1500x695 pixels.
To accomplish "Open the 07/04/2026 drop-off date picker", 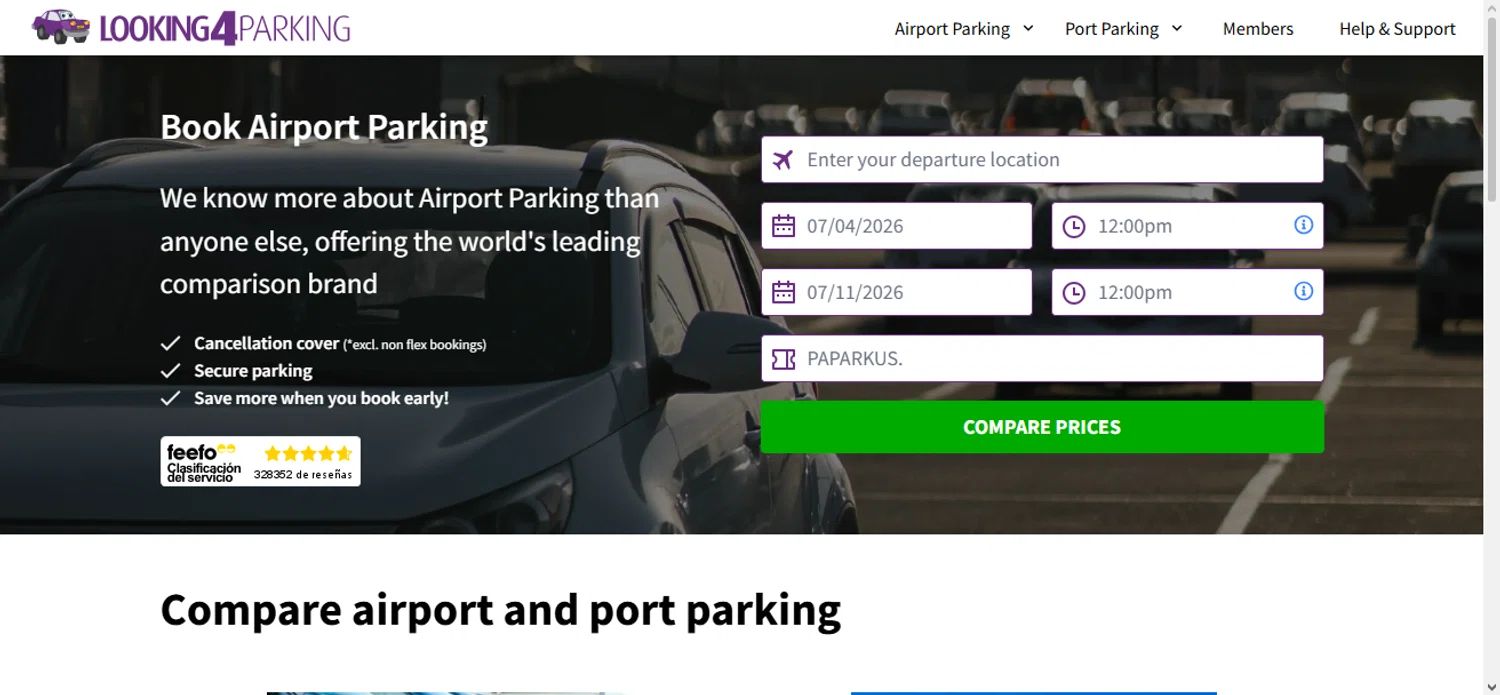I will pyautogui.click(x=896, y=226).
